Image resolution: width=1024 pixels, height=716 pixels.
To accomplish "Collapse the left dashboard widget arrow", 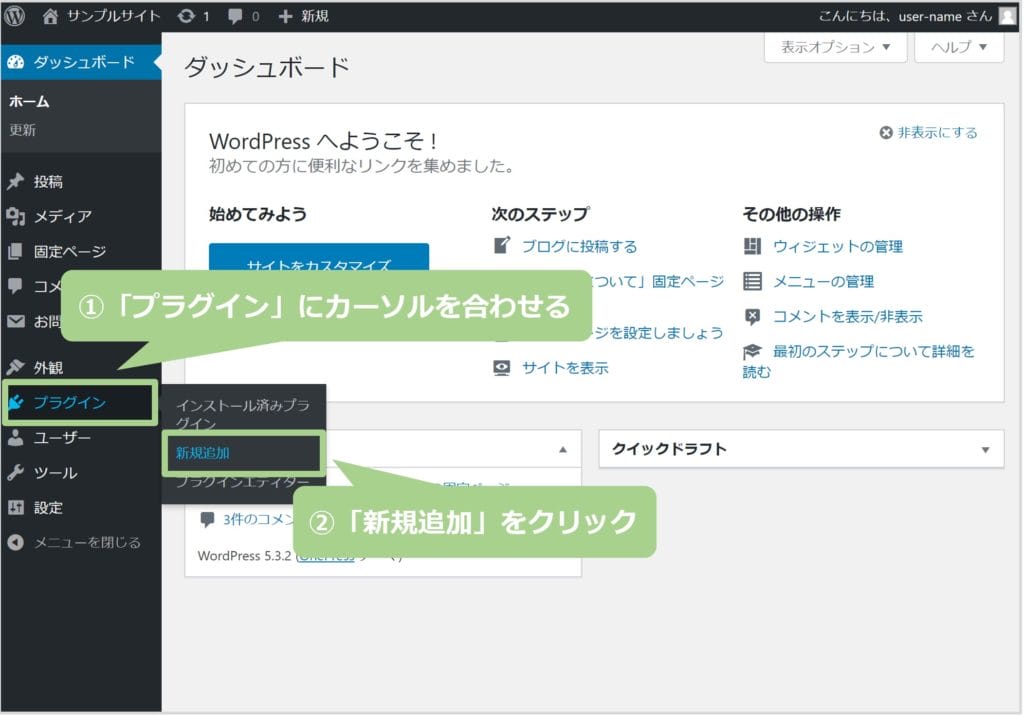I will point(563,449).
